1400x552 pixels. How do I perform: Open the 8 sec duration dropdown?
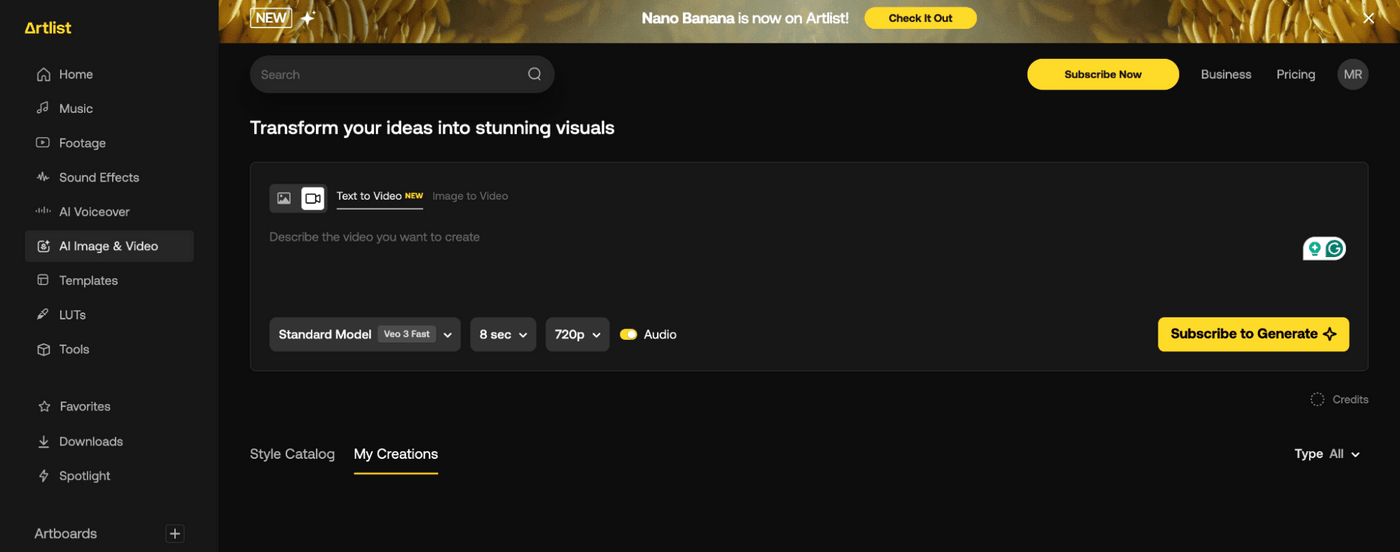502,335
